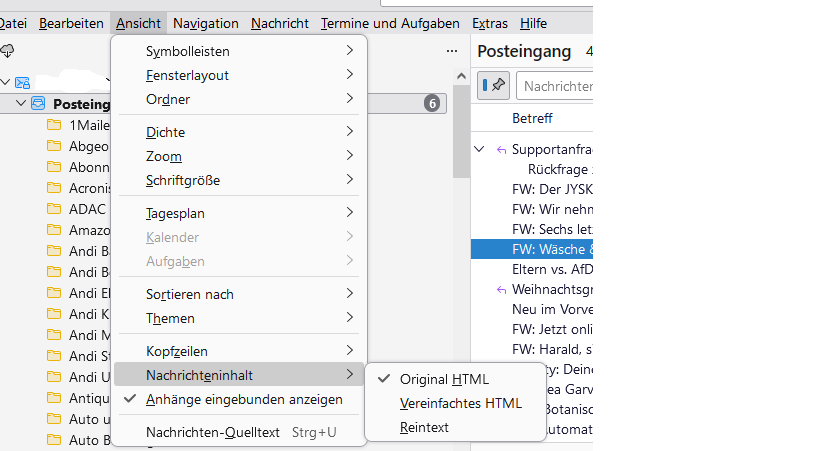
Task: Collapse the Supportanfrage message thread
Action: [480, 149]
